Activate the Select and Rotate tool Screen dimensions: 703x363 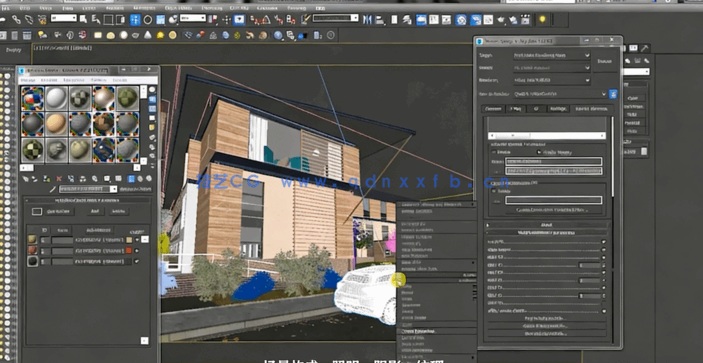(x=148, y=19)
